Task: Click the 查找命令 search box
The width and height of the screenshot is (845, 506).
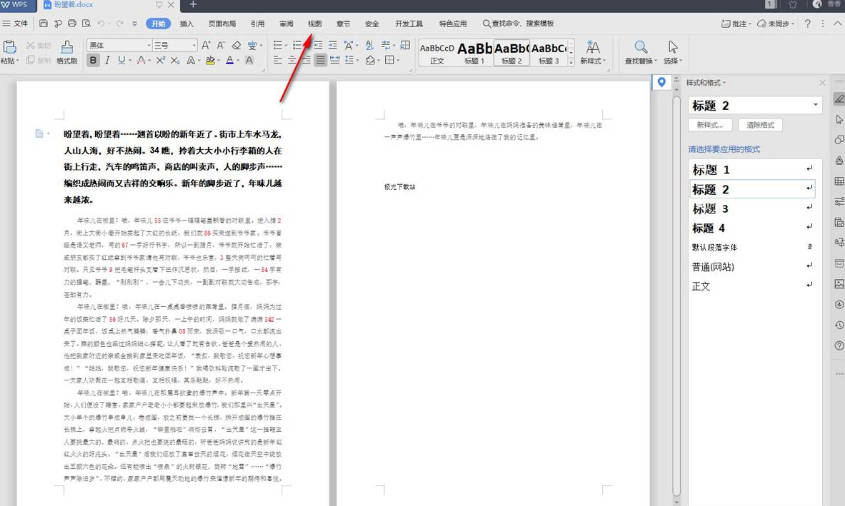Action: [x=518, y=24]
